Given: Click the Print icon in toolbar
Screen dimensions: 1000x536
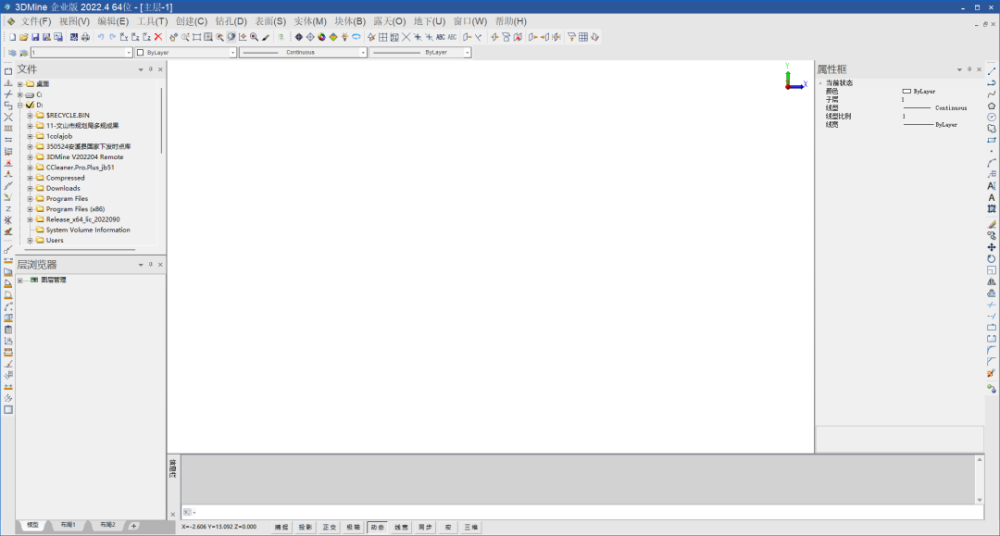Looking at the screenshot, I should tap(85, 37).
